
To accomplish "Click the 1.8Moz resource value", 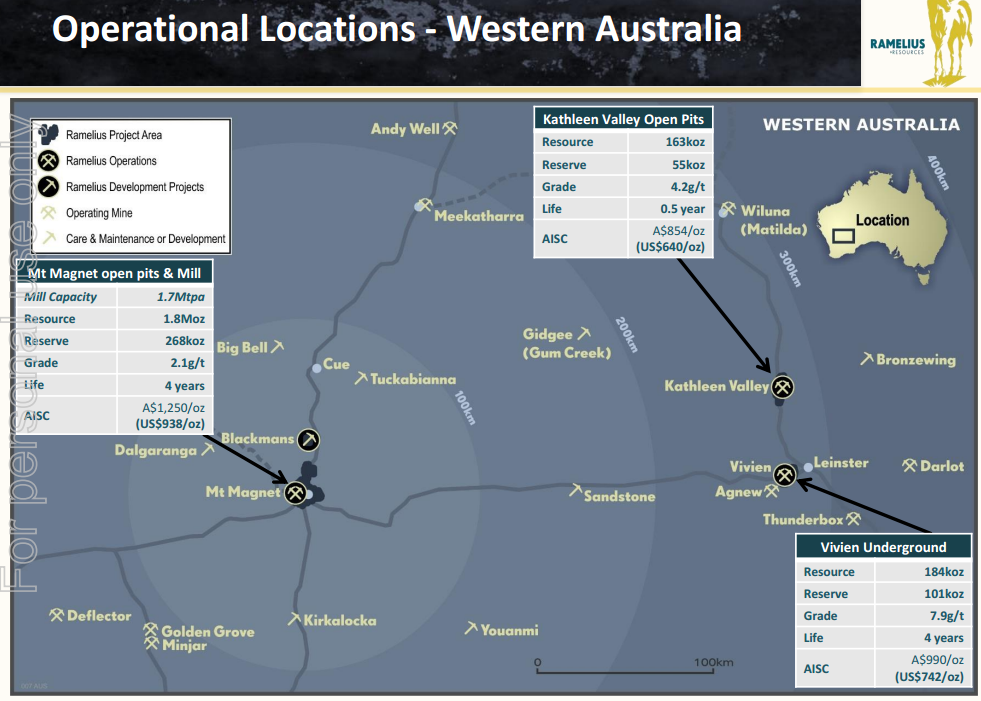I will [x=184, y=319].
